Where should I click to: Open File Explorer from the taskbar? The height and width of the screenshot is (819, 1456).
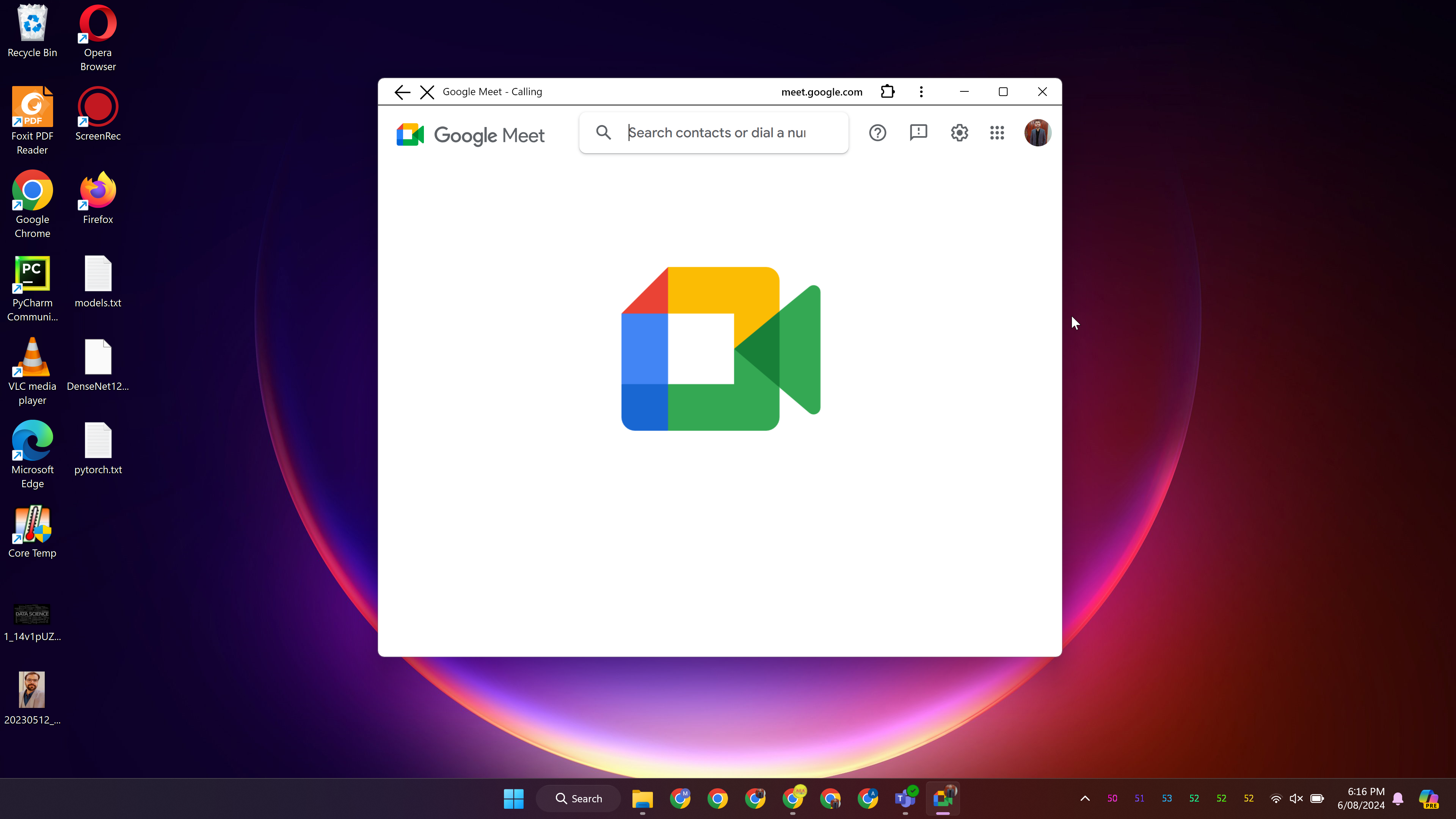[x=642, y=798]
